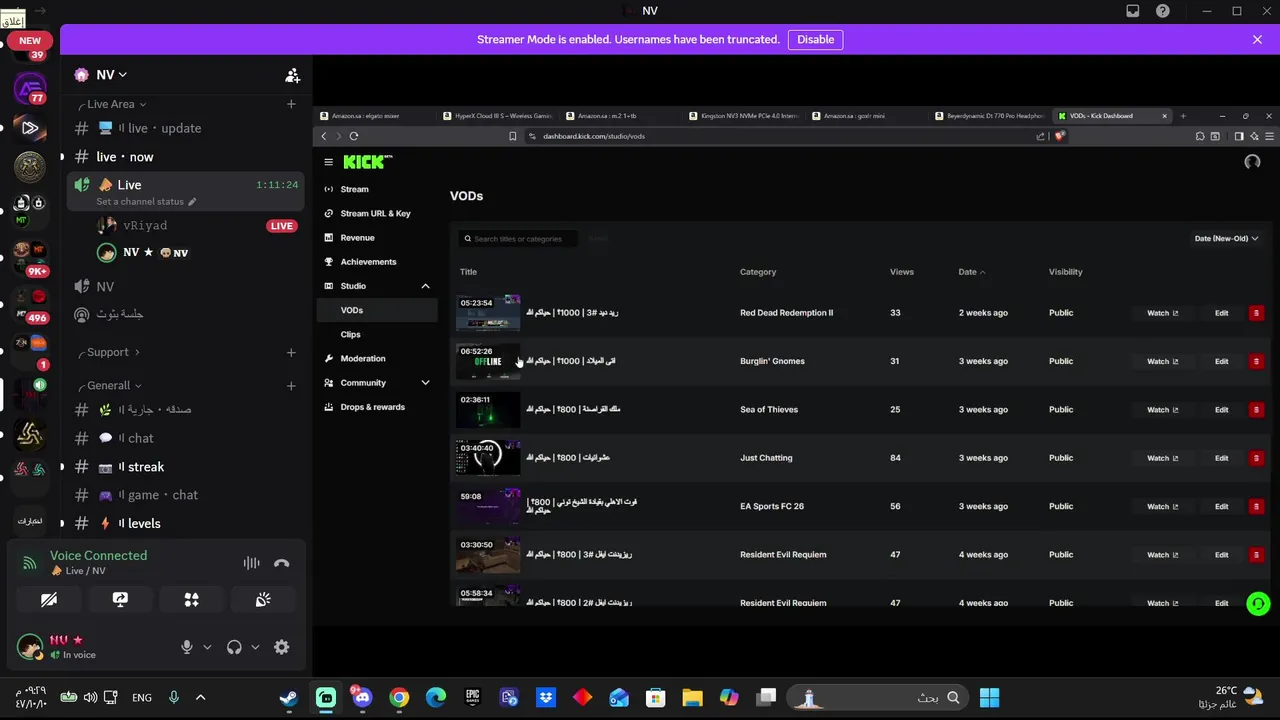1280x720 pixels.
Task: Open the green Kick support chat bubble
Action: click(1258, 603)
